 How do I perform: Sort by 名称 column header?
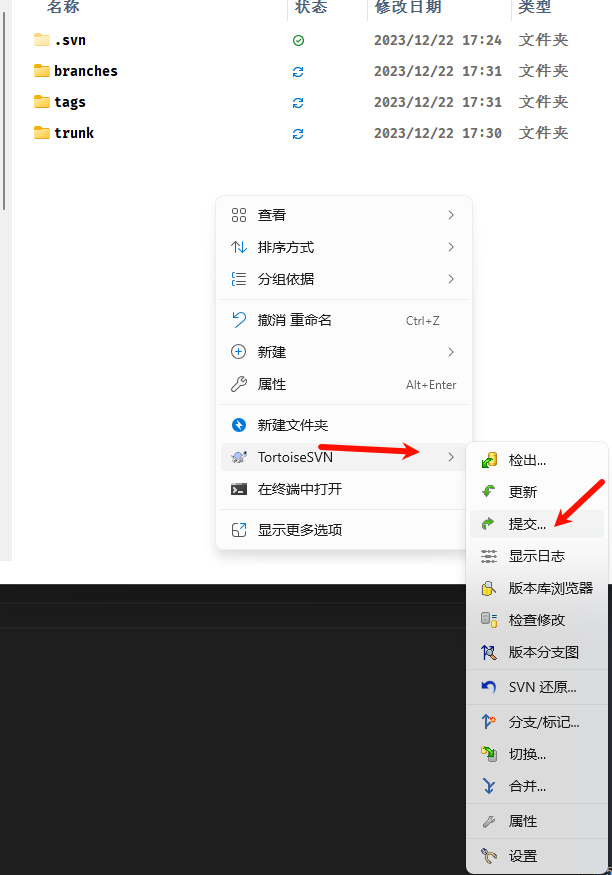(63, 7)
